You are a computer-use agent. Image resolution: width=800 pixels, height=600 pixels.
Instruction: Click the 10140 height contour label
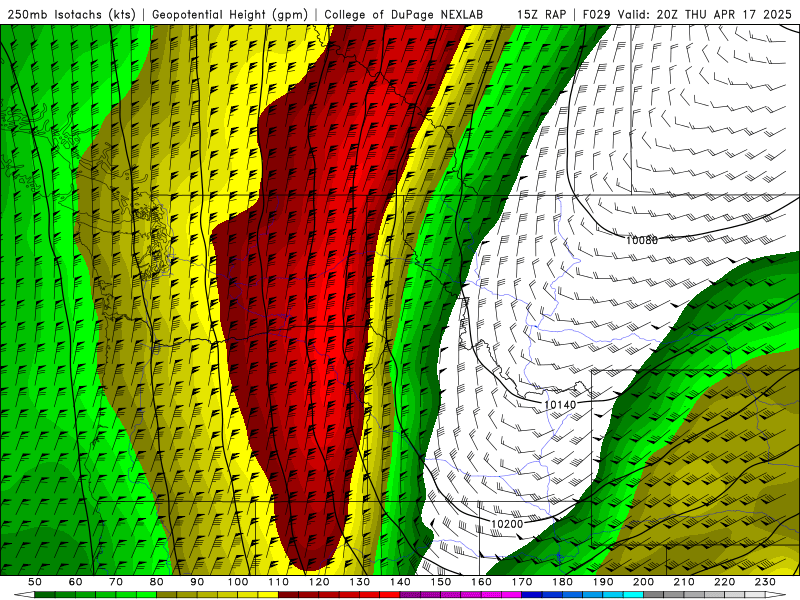(x=560, y=405)
